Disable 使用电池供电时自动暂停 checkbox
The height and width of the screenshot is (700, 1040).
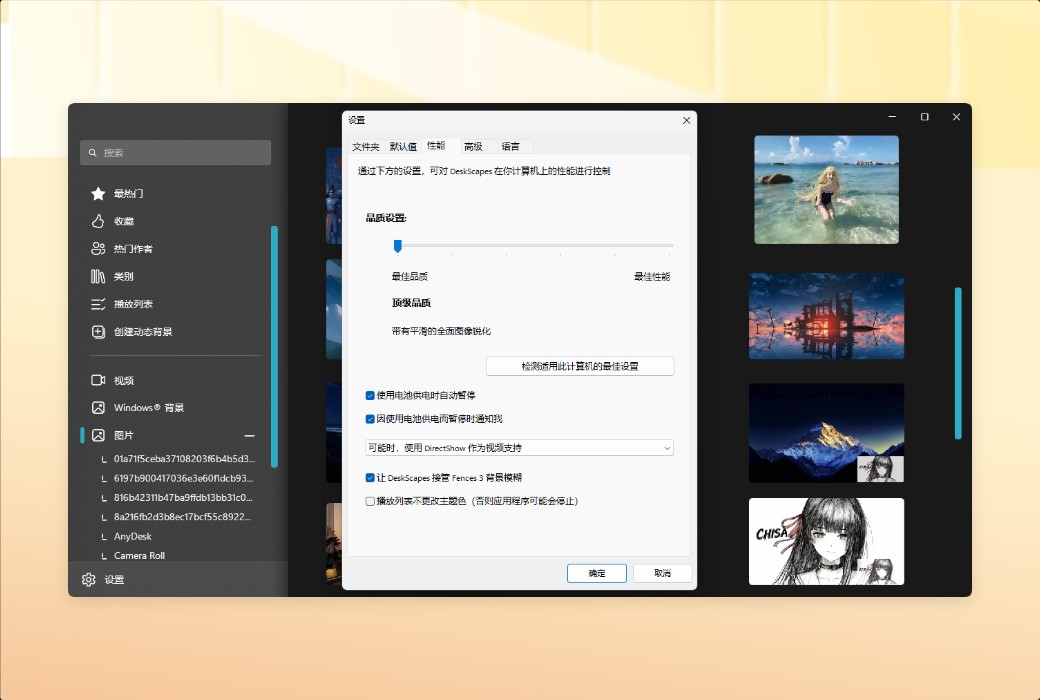(x=370, y=394)
